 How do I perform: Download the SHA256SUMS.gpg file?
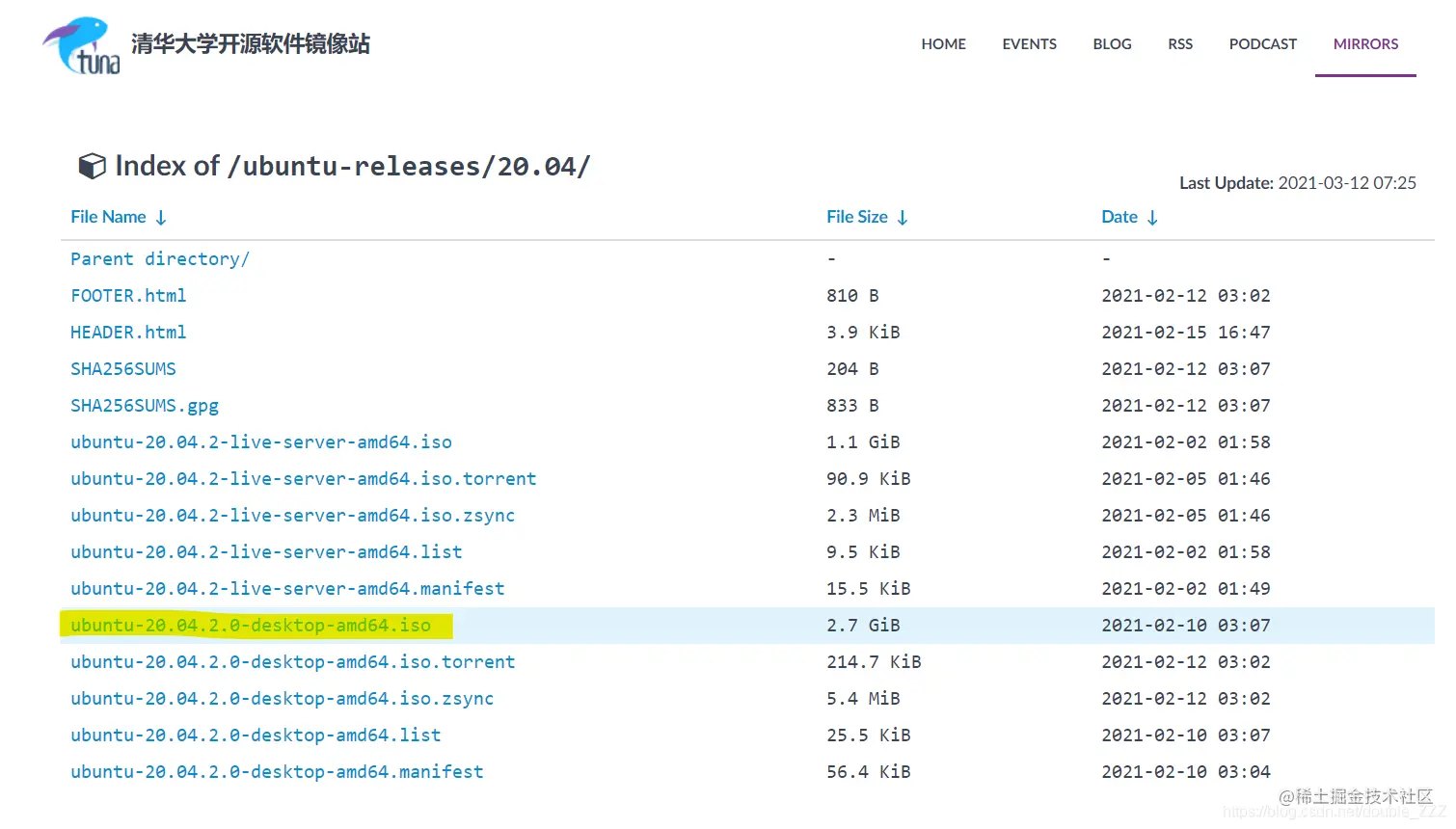145,405
